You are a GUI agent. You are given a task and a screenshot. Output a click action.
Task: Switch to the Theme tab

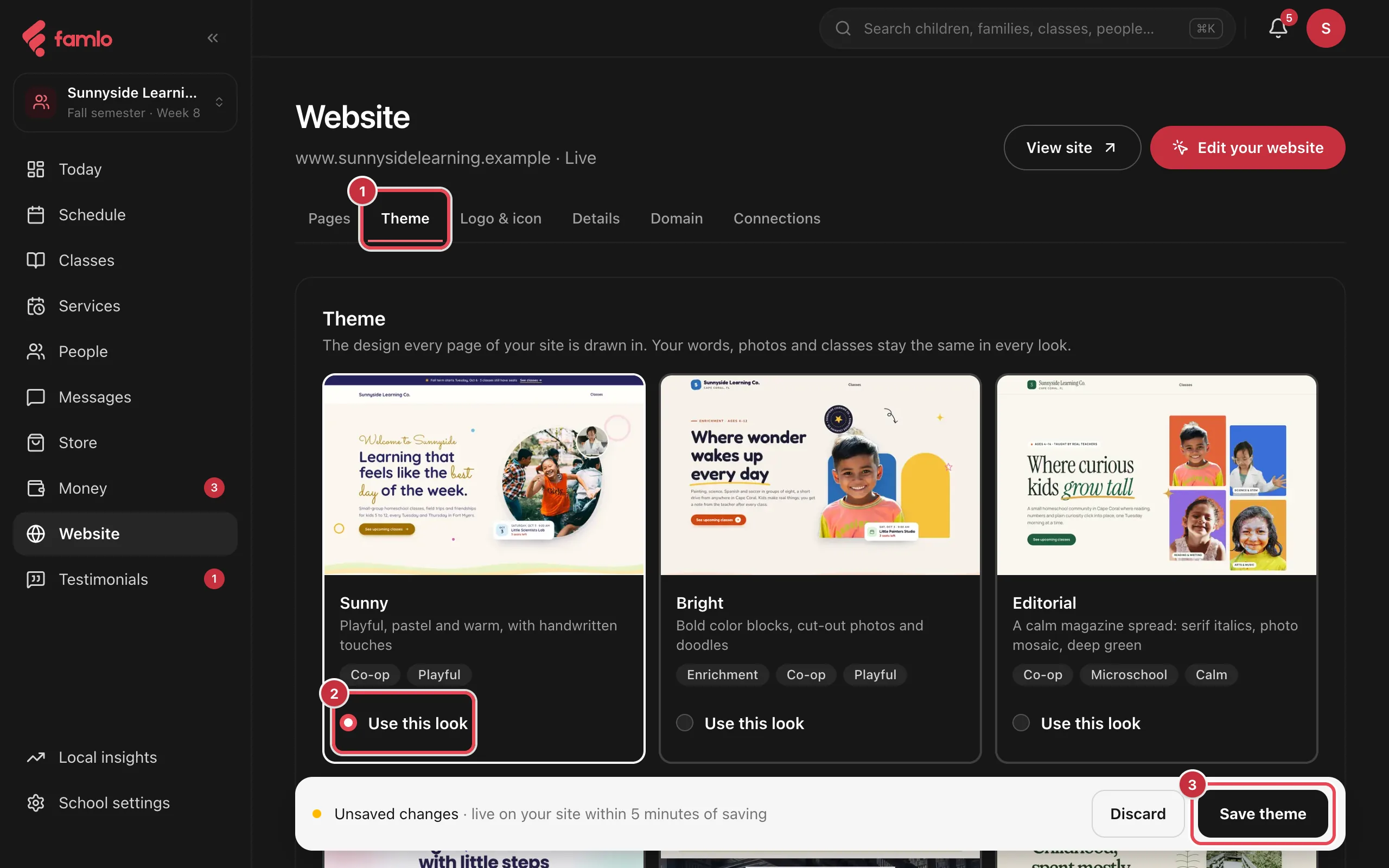tap(405, 218)
